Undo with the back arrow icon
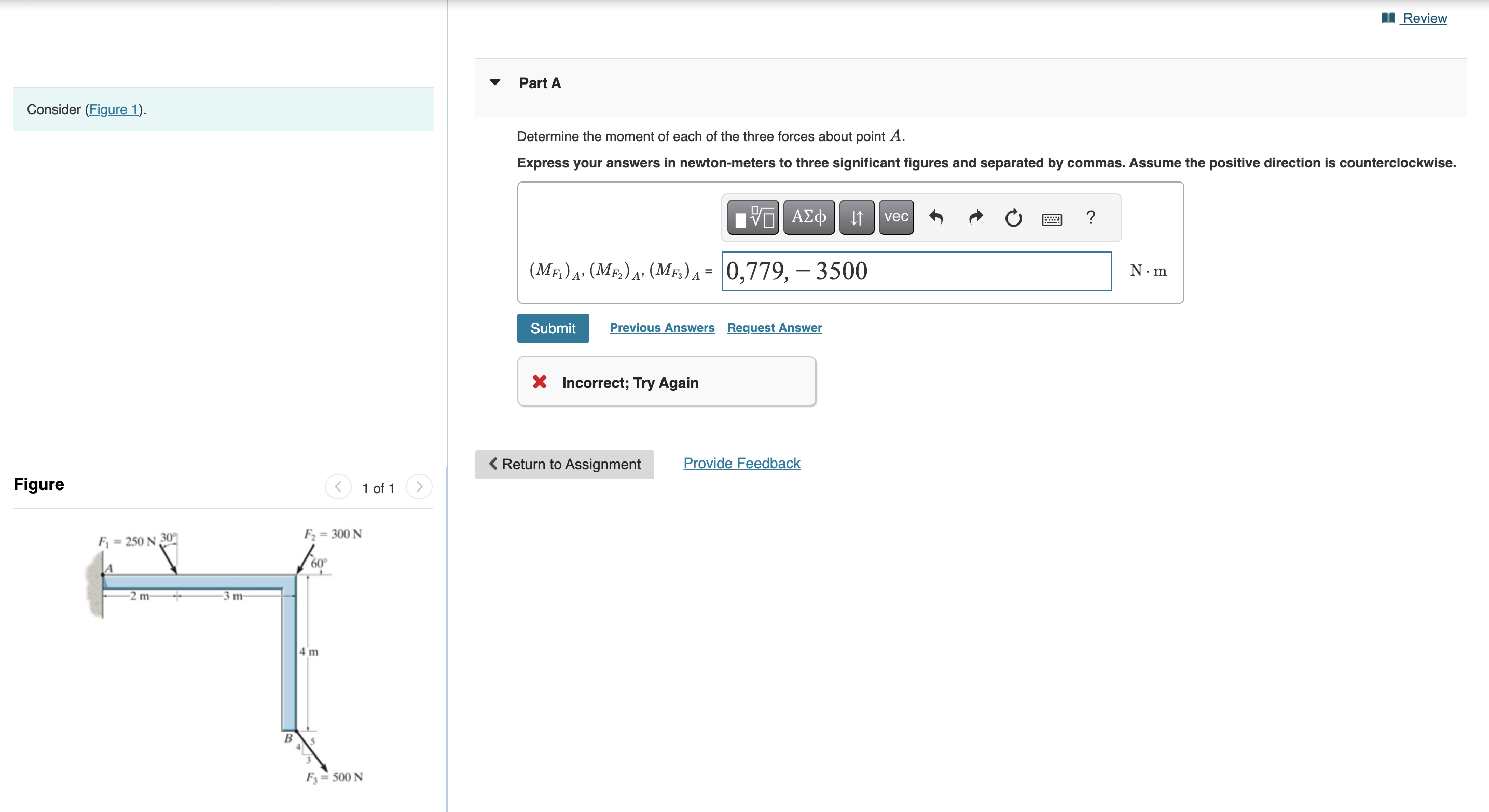 pos(936,218)
